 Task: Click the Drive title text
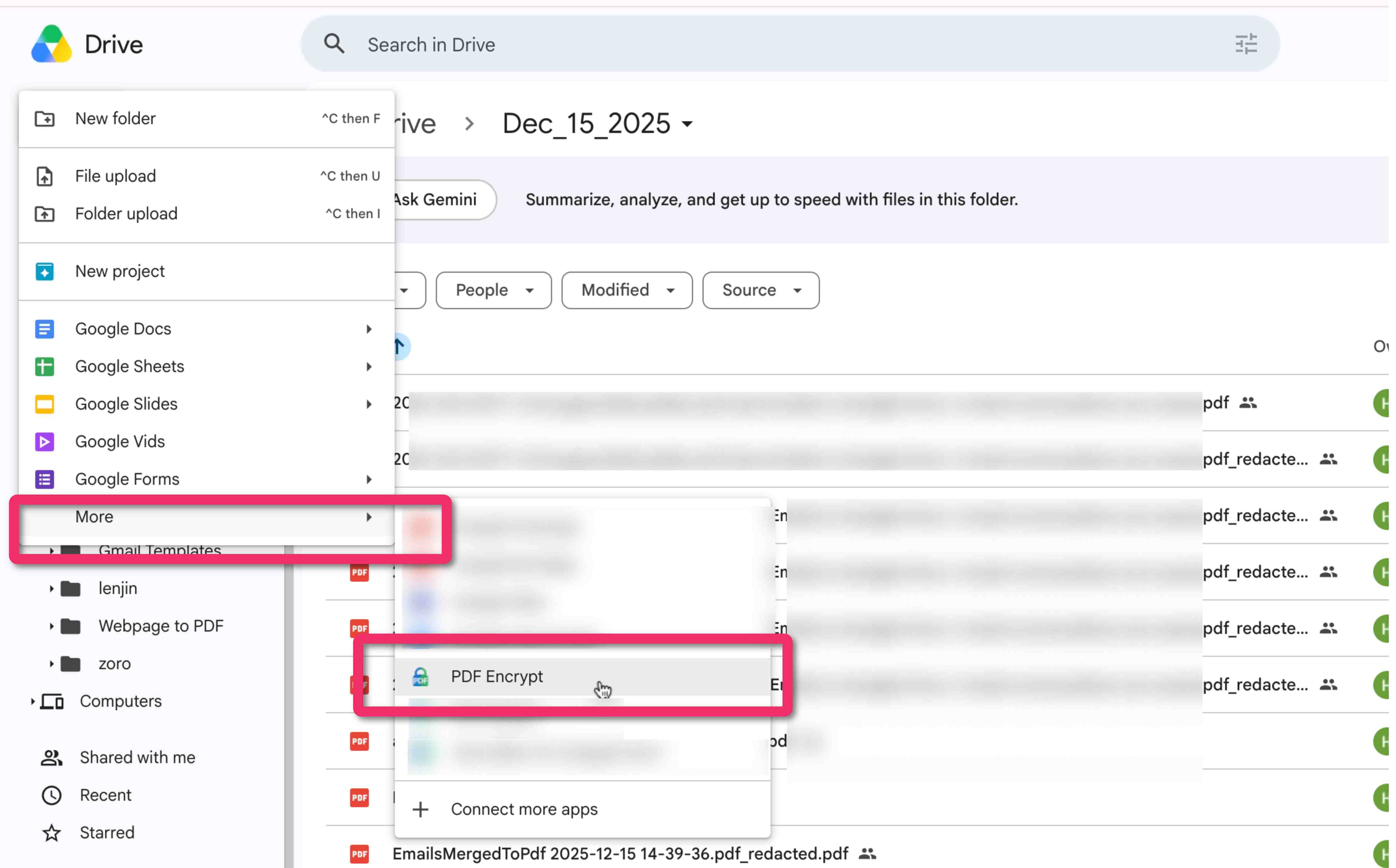[x=114, y=45]
